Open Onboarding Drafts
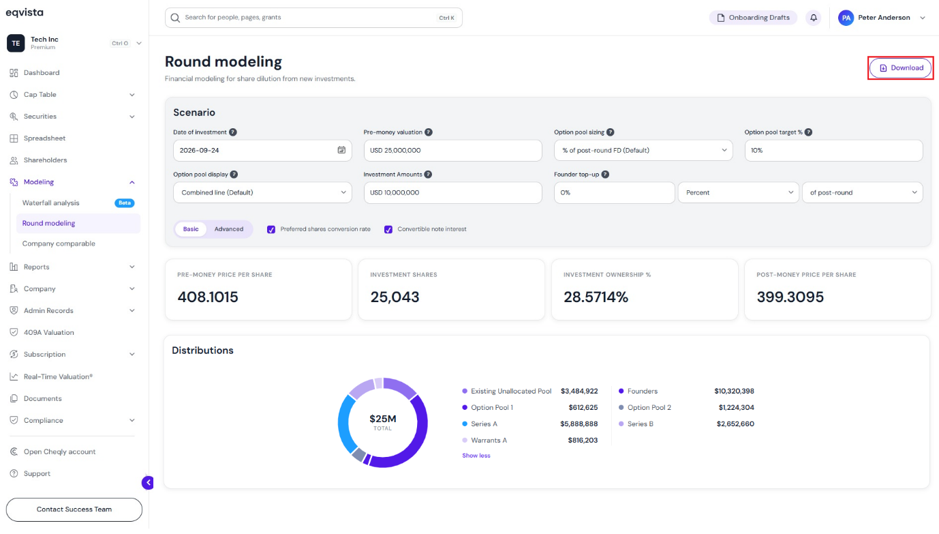Image resolution: width=939 pixels, height=534 pixels. click(753, 17)
